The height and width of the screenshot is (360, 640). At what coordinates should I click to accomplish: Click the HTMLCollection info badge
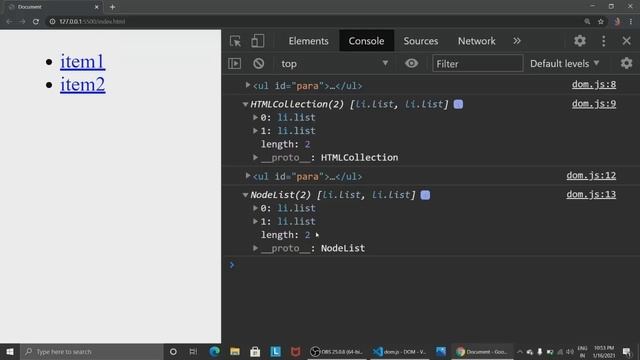tap(458, 104)
